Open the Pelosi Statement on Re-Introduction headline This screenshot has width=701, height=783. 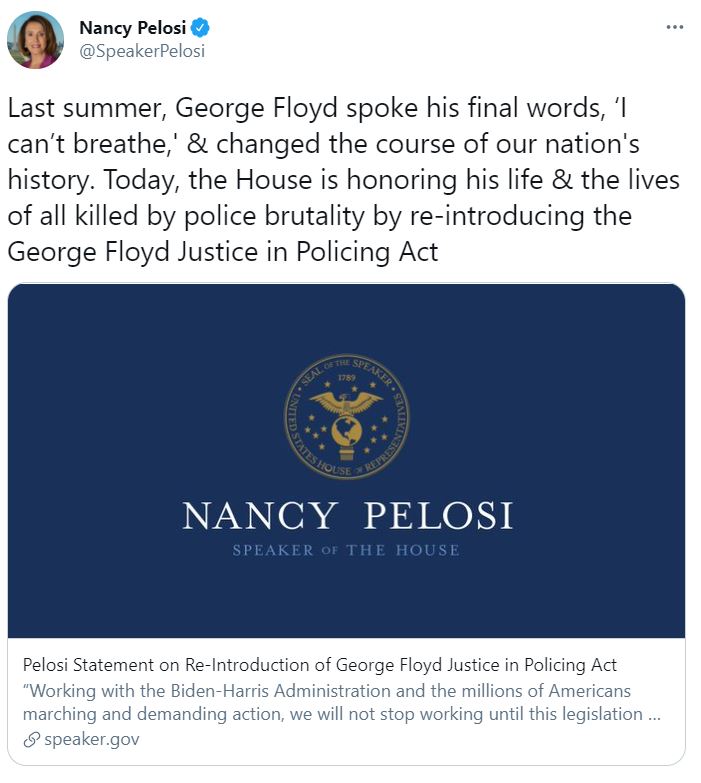click(x=319, y=665)
